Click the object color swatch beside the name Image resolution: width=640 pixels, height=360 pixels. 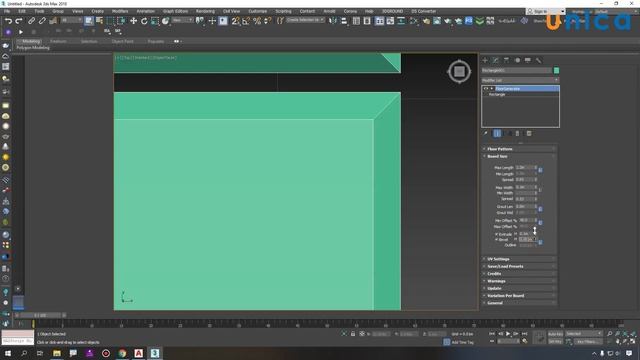pos(556,71)
